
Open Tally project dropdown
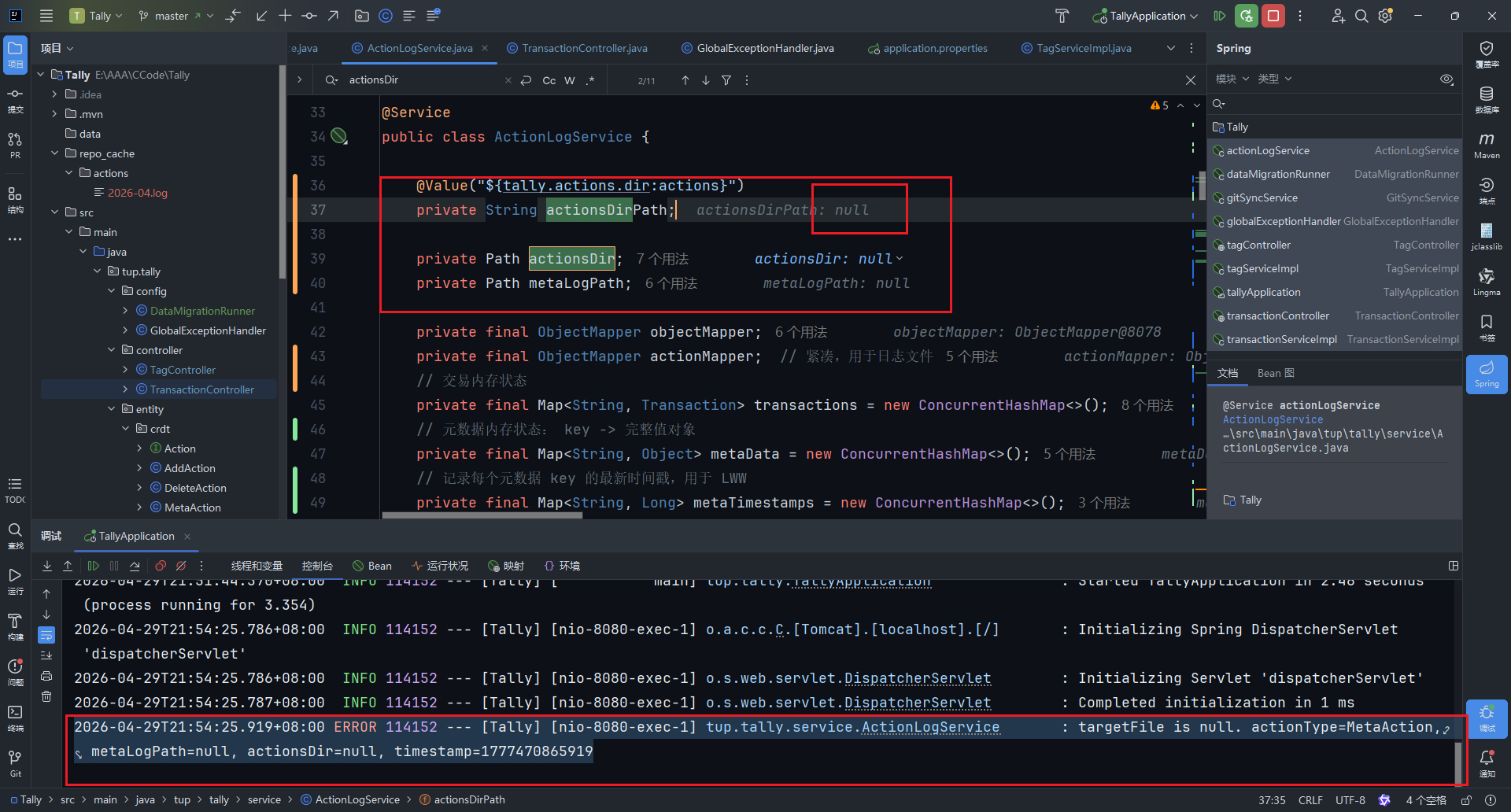(96, 16)
